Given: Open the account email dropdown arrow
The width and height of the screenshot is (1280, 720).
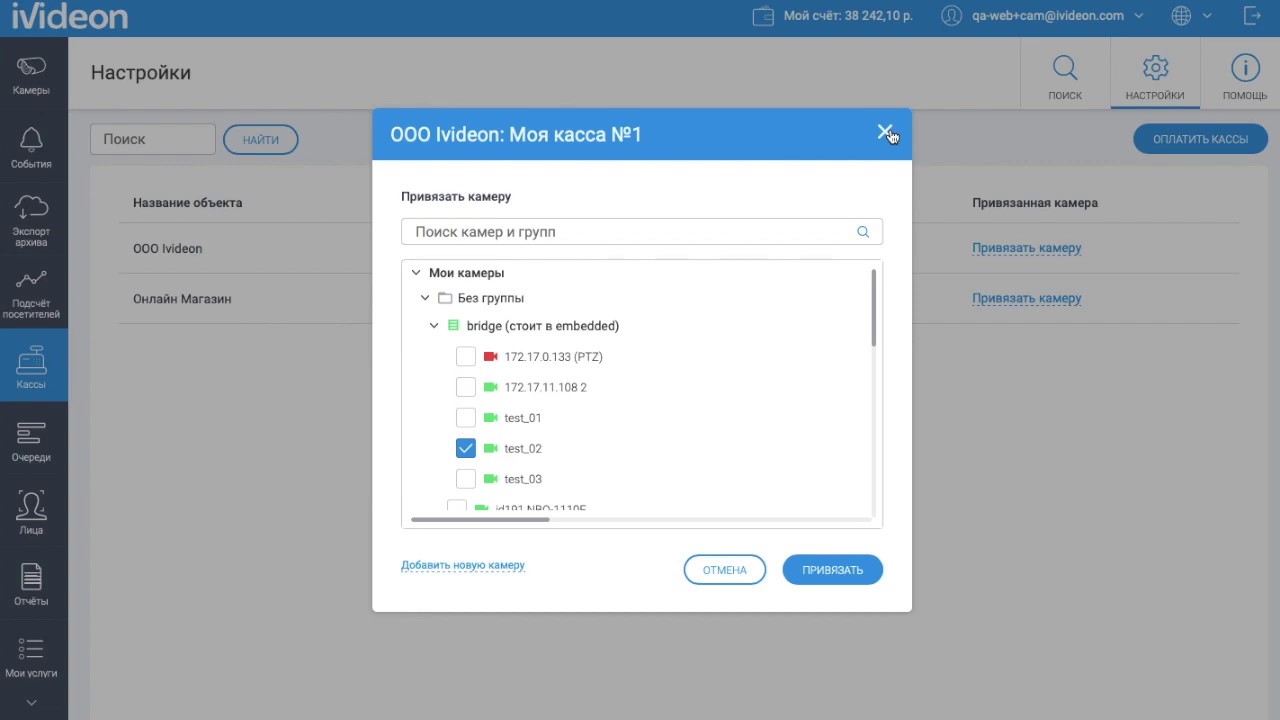Looking at the screenshot, I should (1139, 16).
